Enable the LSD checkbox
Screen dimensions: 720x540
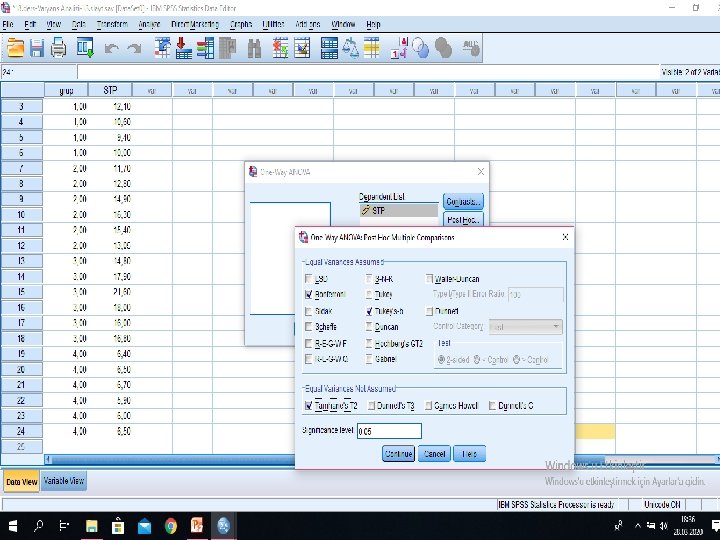[x=309, y=279]
